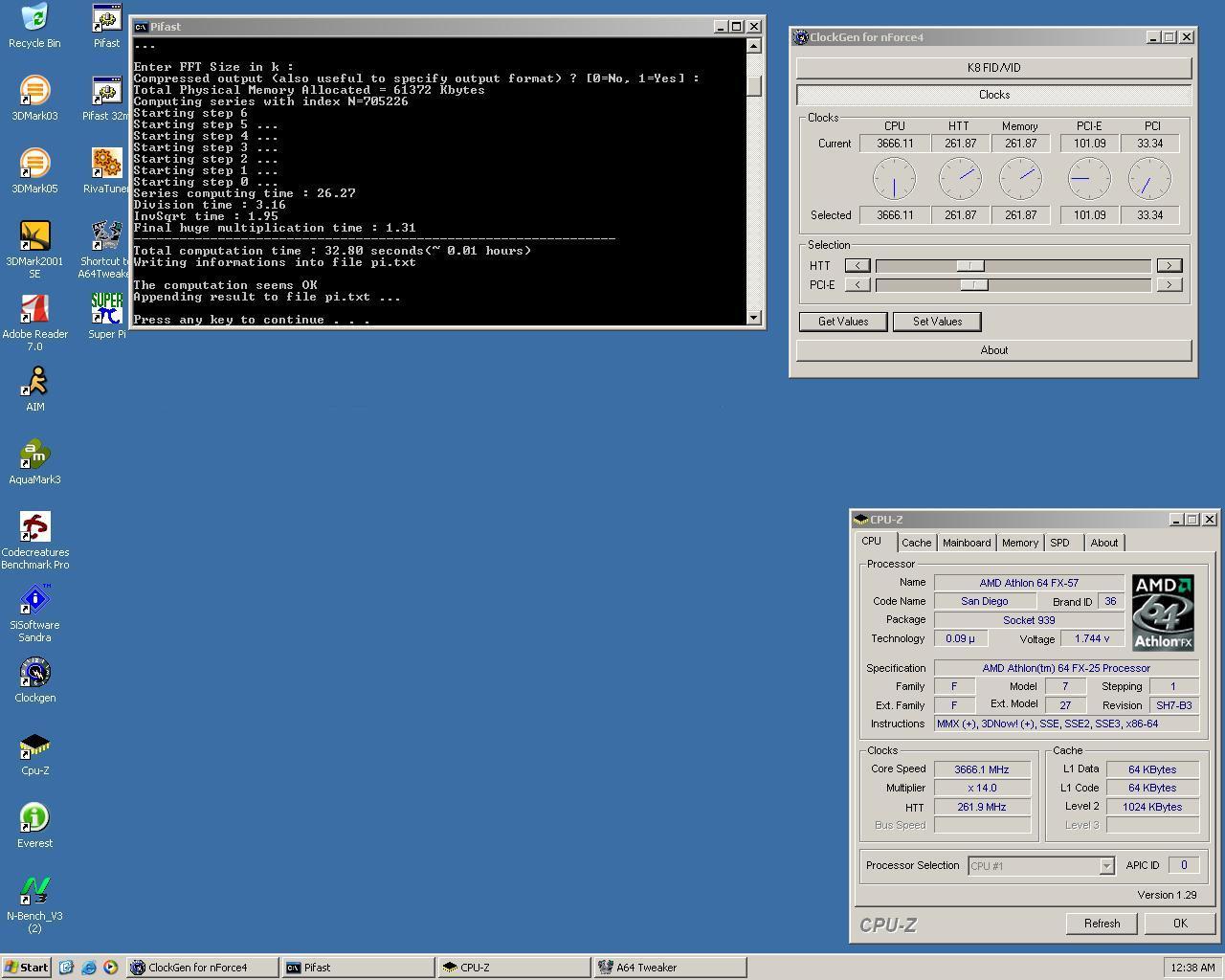Open About in ClockGen
Screen dimensions: 1225x980
click(x=993, y=350)
